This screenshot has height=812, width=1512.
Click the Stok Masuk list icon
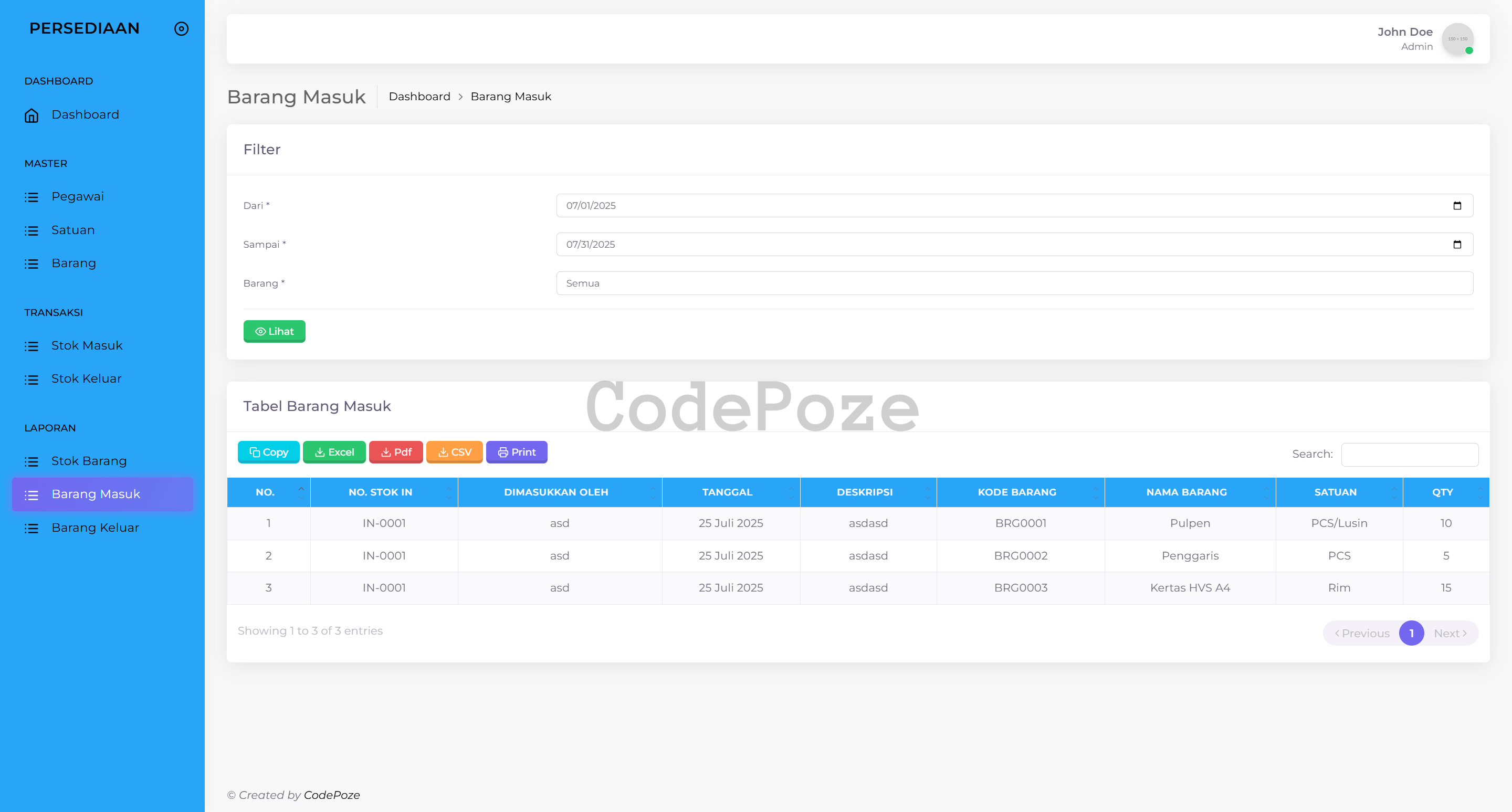point(31,346)
